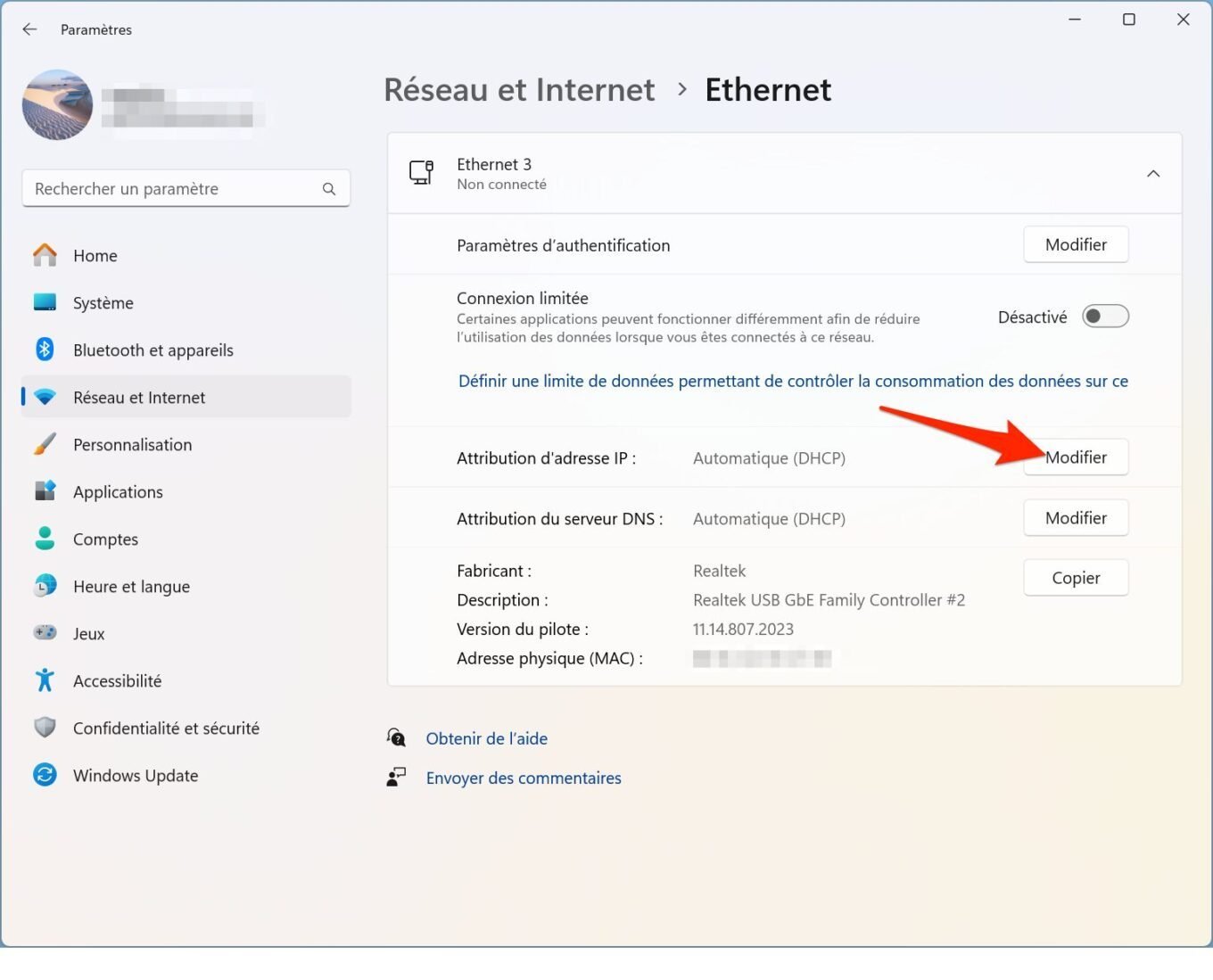
Task: Click the Heure et langue clock icon
Action: [x=45, y=586]
